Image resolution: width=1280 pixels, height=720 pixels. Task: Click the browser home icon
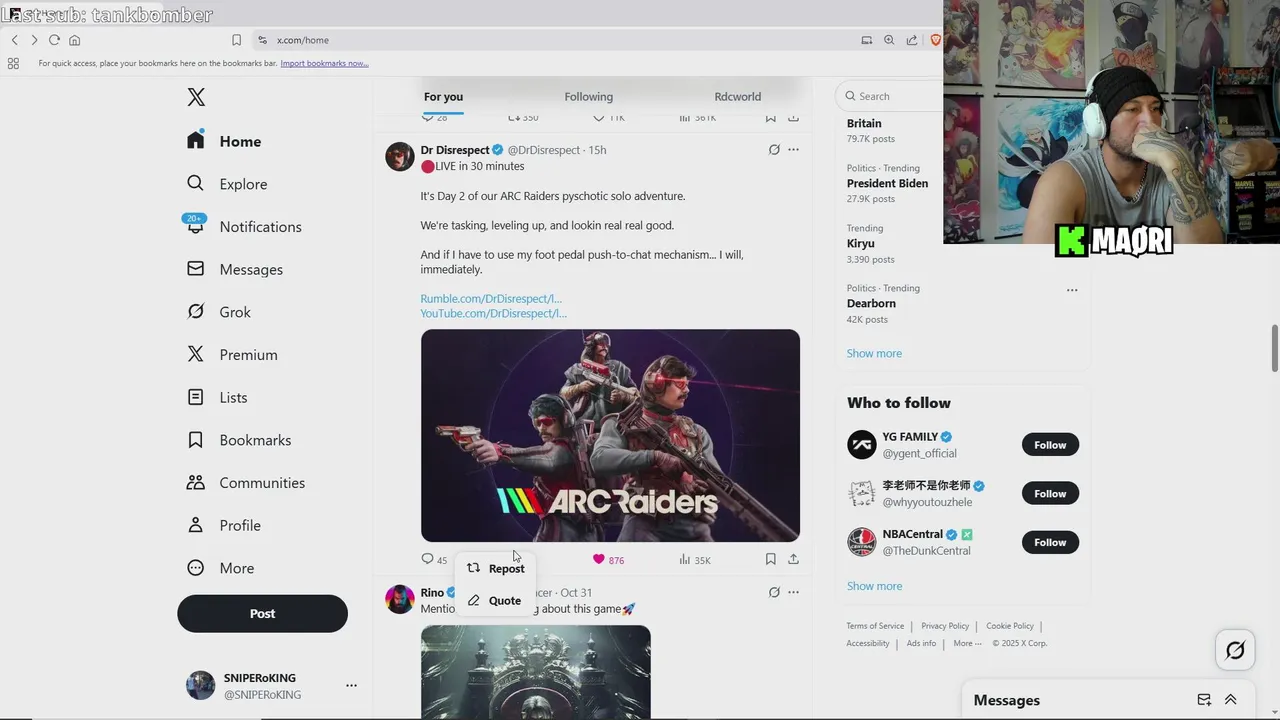74,40
